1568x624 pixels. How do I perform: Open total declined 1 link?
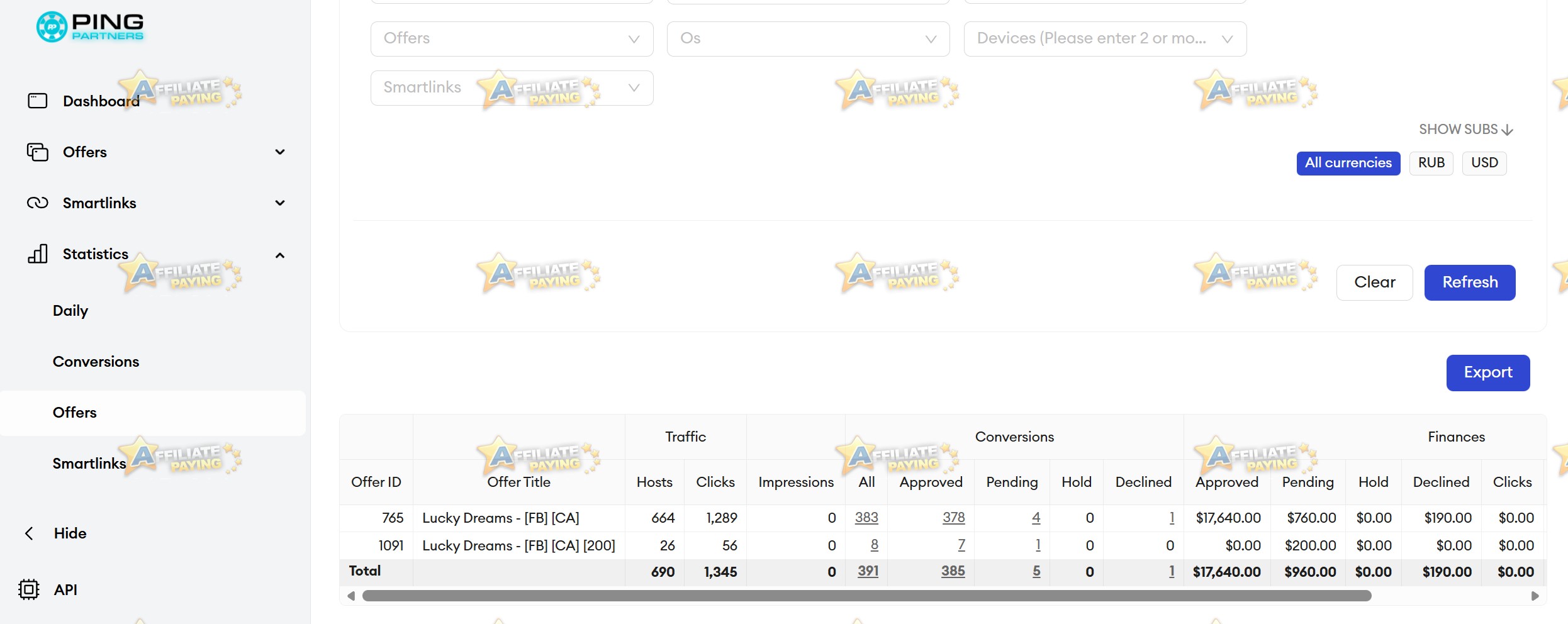1172,572
